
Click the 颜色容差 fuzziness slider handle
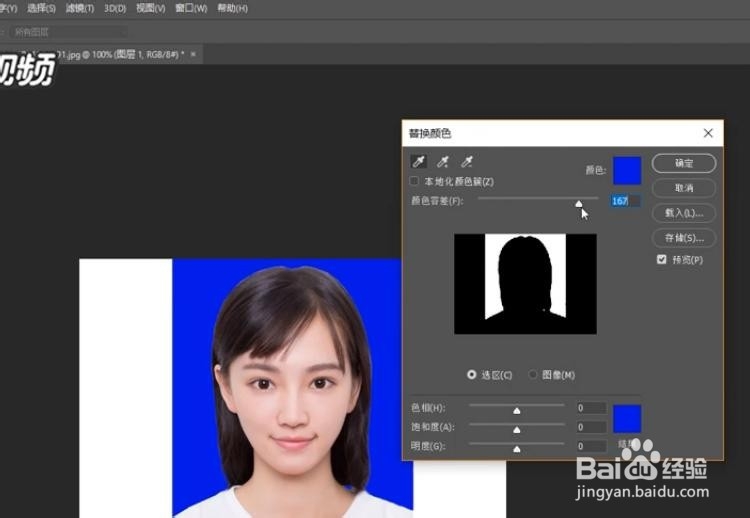(x=579, y=204)
